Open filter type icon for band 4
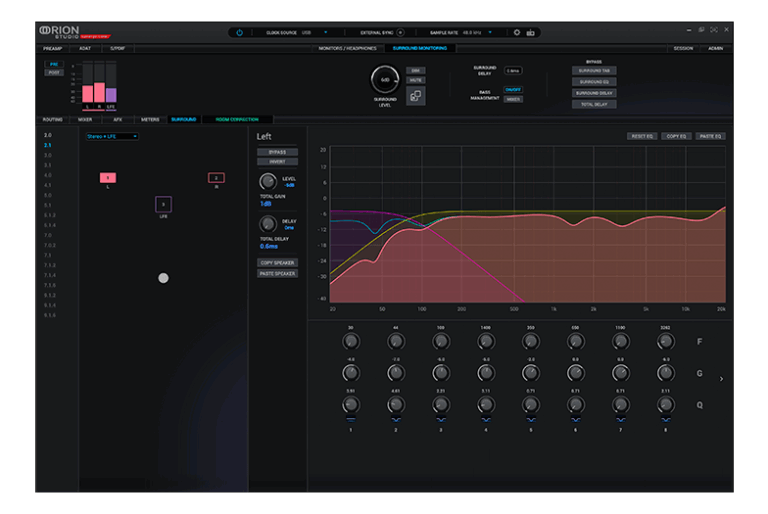The image size is (768, 514). (486, 419)
